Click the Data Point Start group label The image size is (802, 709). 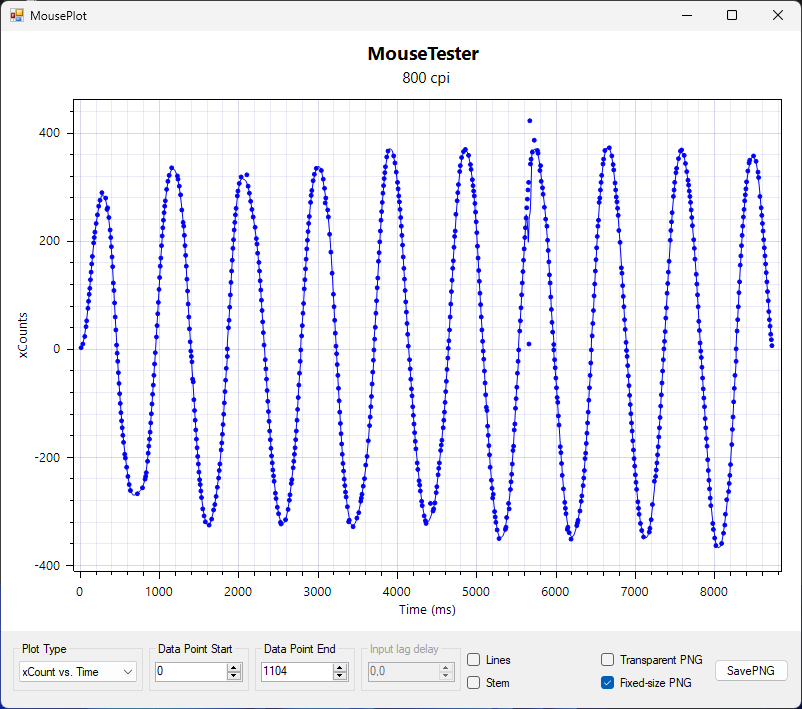(x=195, y=649)
